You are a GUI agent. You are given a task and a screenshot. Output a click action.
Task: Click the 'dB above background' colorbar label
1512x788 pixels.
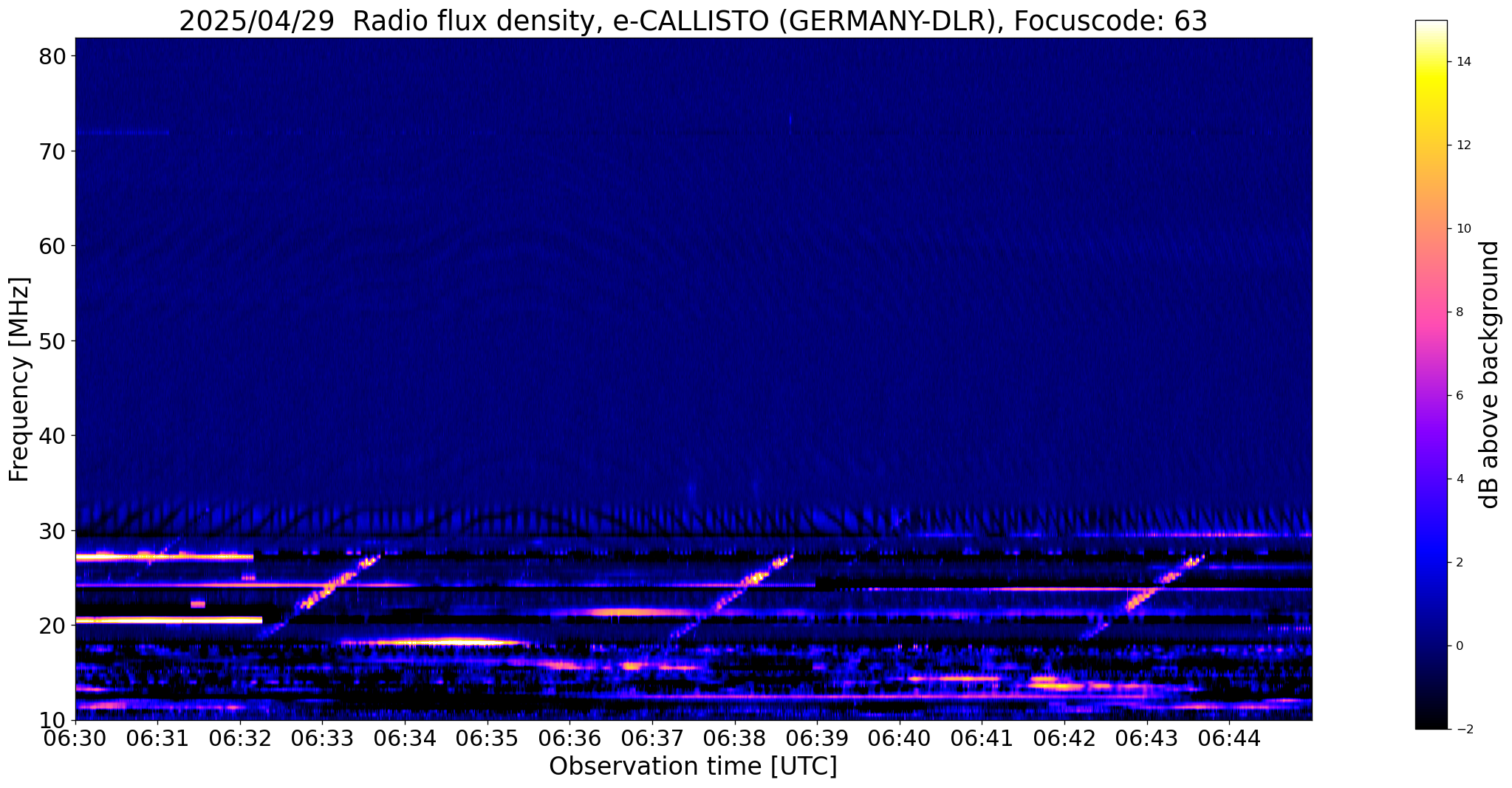pos(1490,374)
